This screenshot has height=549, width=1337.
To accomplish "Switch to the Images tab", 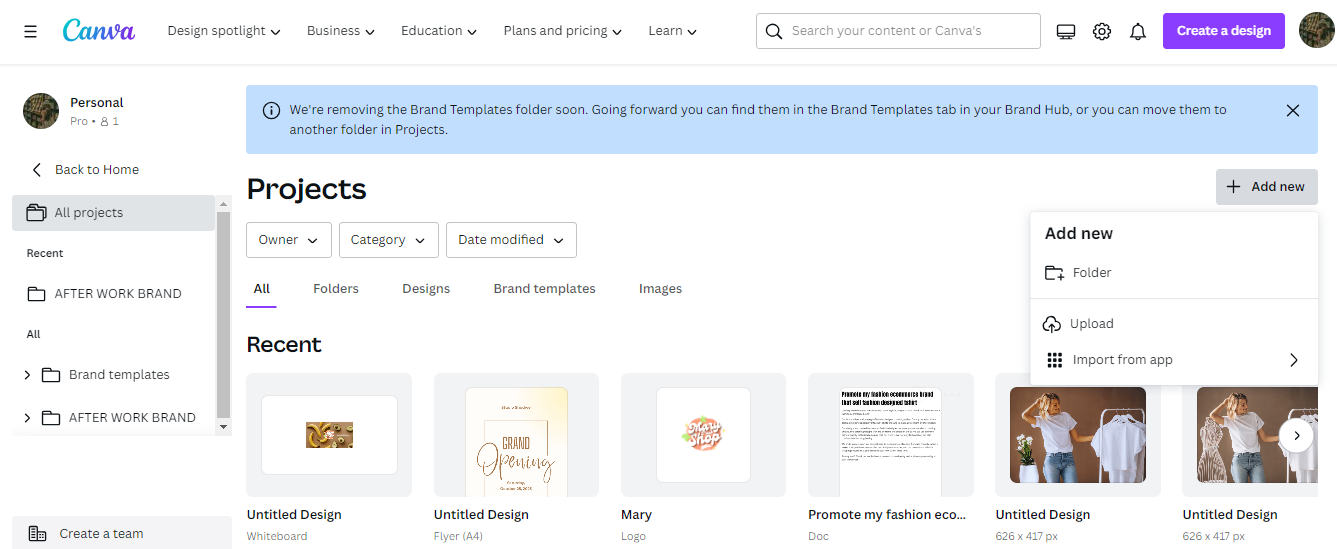I will click(660, 289).
